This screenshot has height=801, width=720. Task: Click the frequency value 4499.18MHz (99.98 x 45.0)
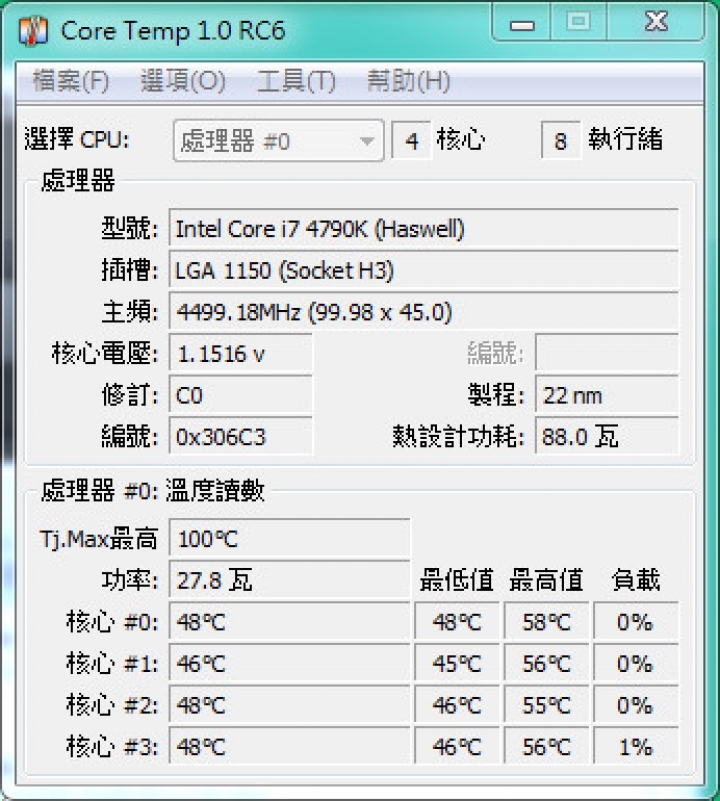click(314, 312)
